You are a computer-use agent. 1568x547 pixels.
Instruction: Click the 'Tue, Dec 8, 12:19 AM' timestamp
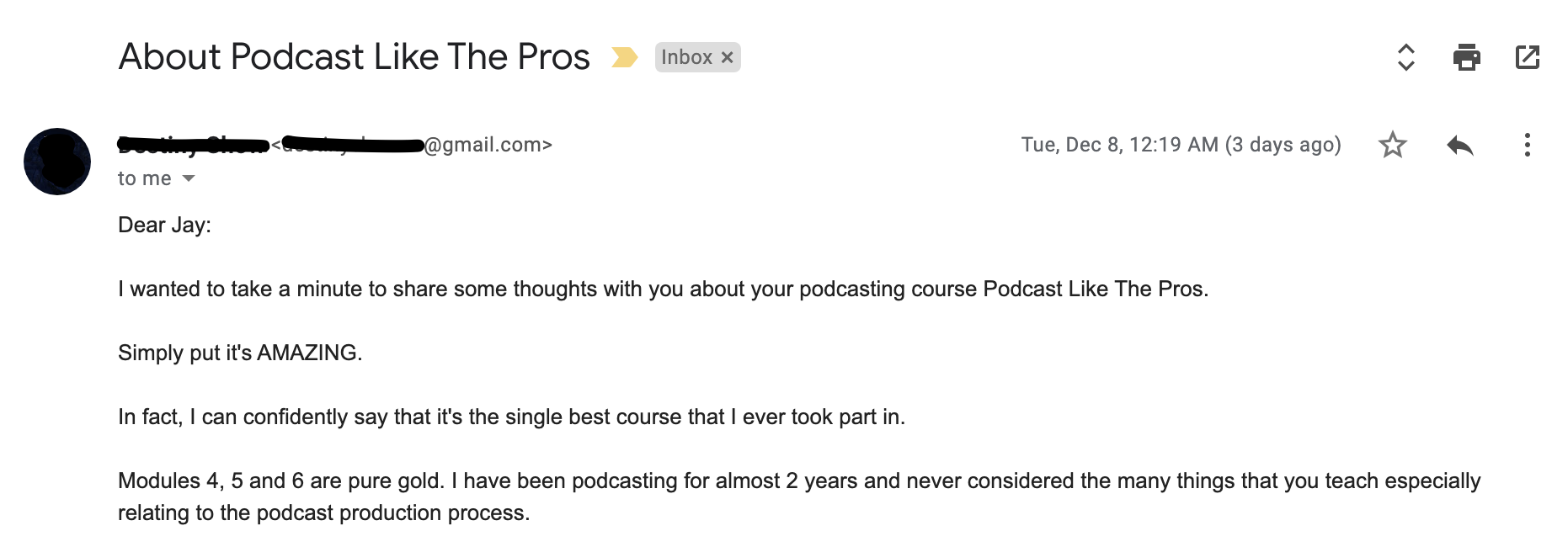(1119, 145)
